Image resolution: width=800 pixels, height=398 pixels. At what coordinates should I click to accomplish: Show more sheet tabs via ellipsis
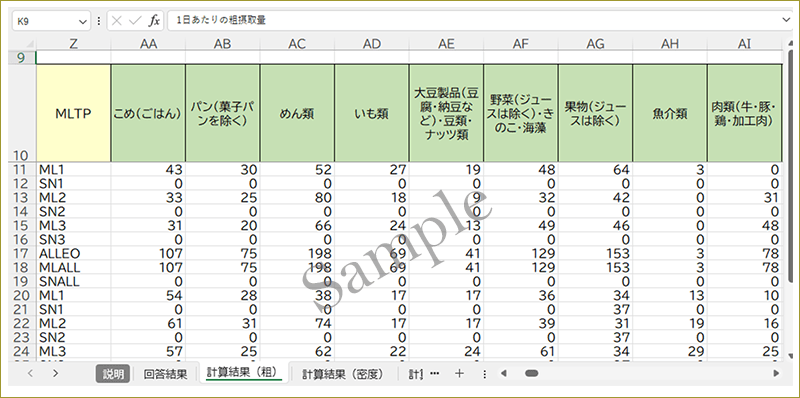point(435,374)
